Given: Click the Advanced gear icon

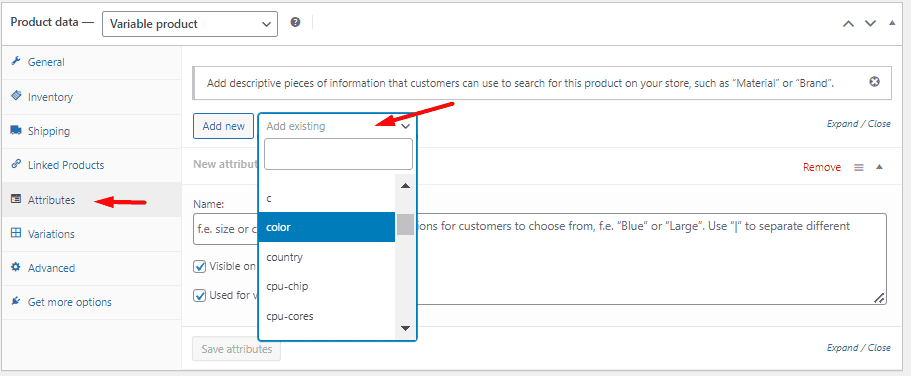Looking at the screenshot, I should (16, 267).
